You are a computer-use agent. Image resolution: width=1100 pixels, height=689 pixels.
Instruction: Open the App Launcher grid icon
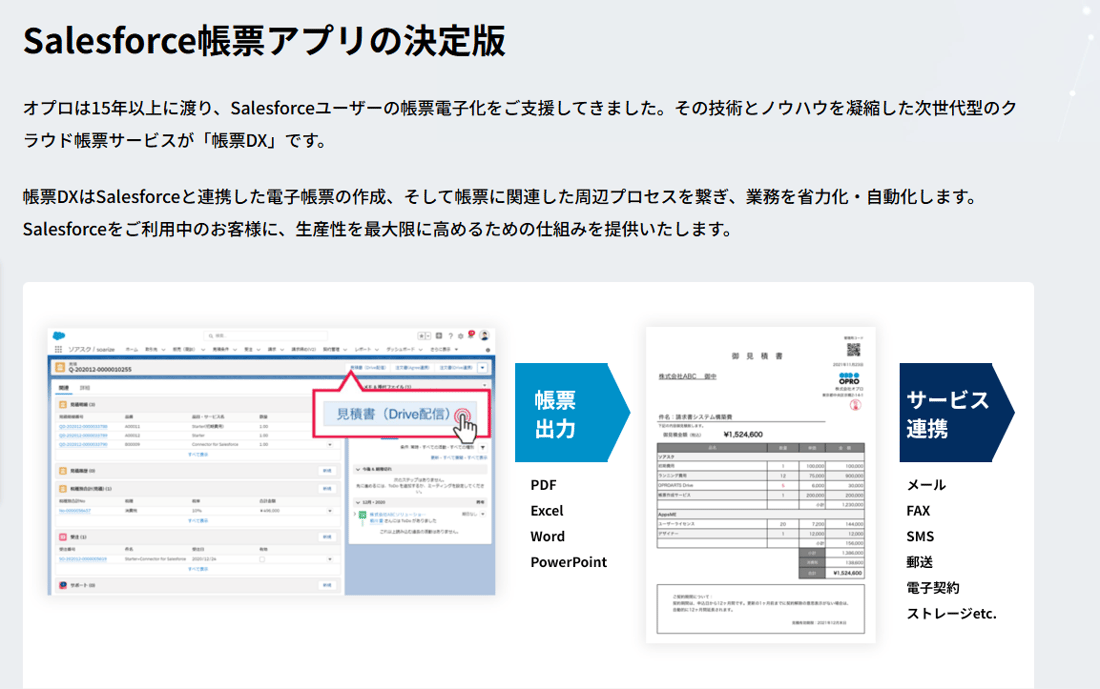[x=58, y=349]
